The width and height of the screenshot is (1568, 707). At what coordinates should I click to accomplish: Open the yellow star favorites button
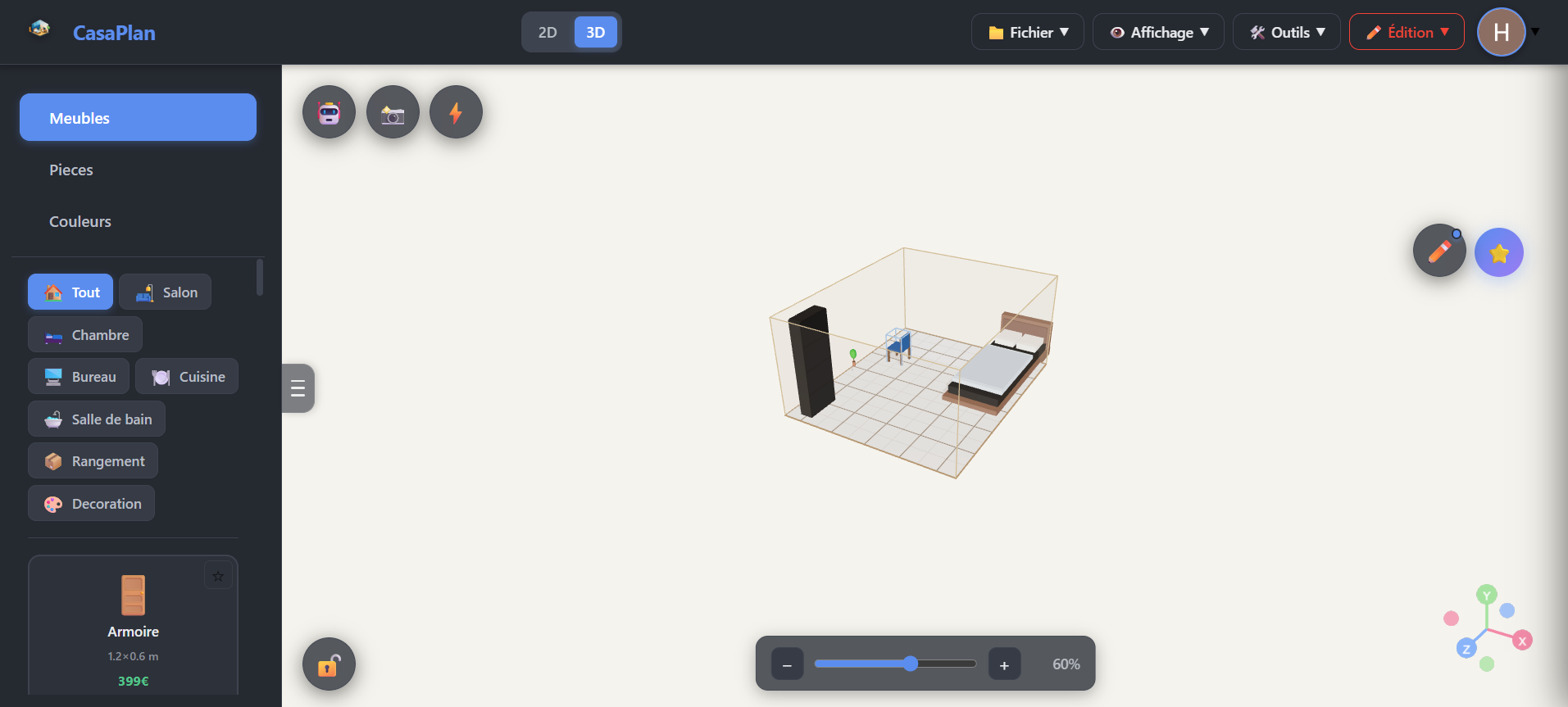tap(1498, 252)
